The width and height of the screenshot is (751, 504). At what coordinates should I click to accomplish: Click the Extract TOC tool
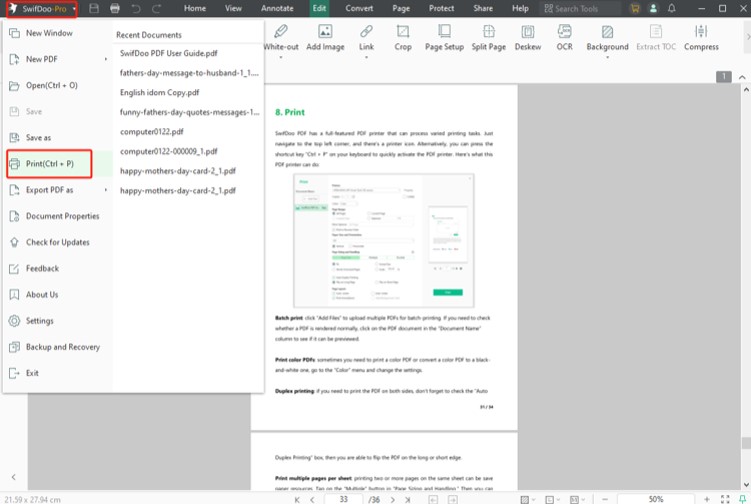tap(656, 38)
